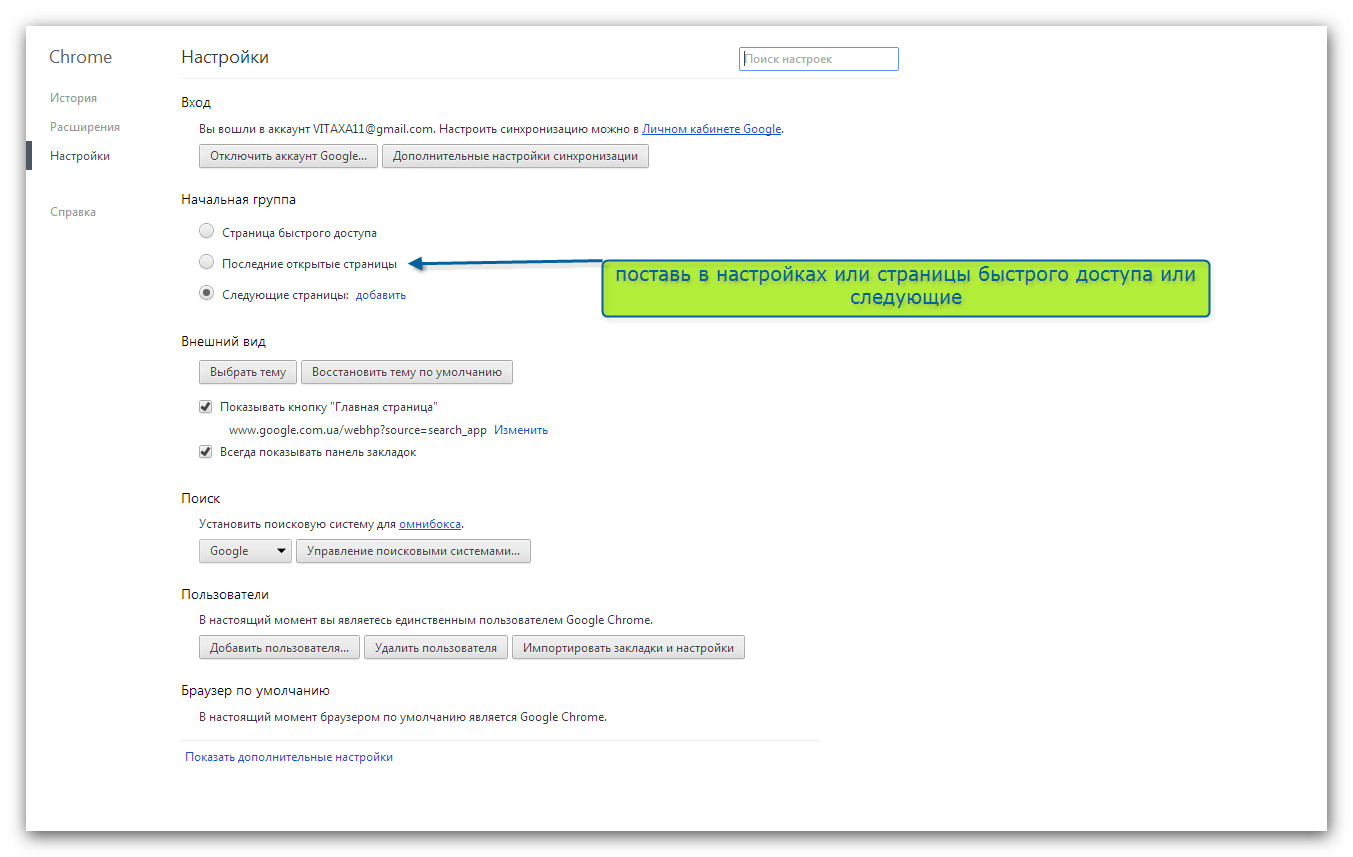Focus the "Поиск настроек" search field
The height and width of the screenshot is (857, 1353).
tap(819, 59)
